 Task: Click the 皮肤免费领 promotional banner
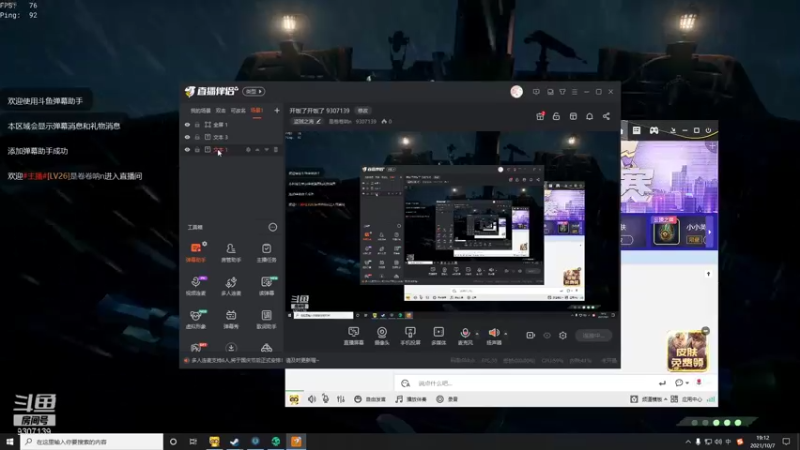pyautogui.click(x=687, y=350)
